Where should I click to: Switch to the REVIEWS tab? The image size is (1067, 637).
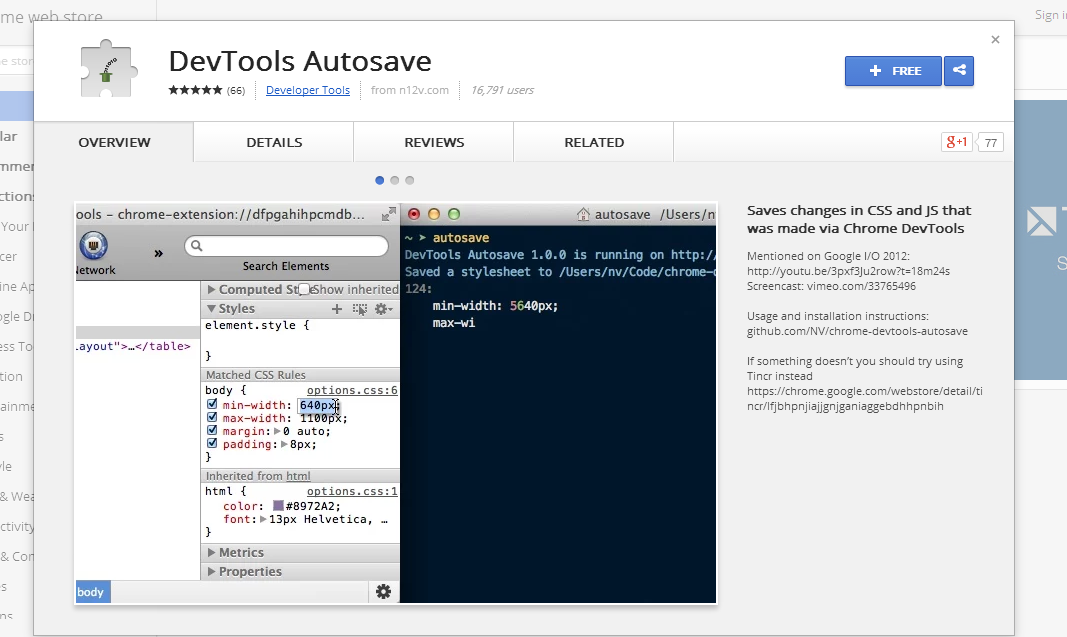433,142
